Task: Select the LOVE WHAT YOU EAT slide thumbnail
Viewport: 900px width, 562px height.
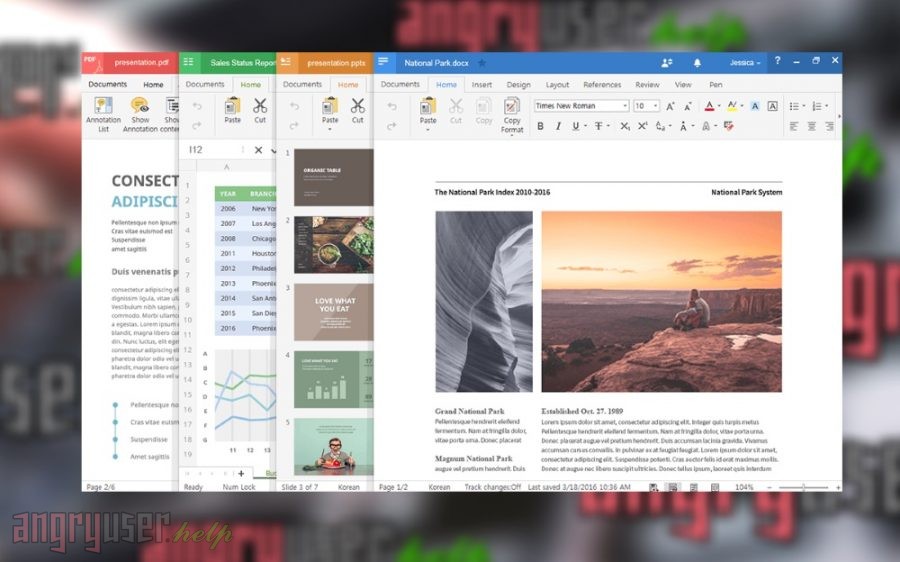Action: (333, 311)
